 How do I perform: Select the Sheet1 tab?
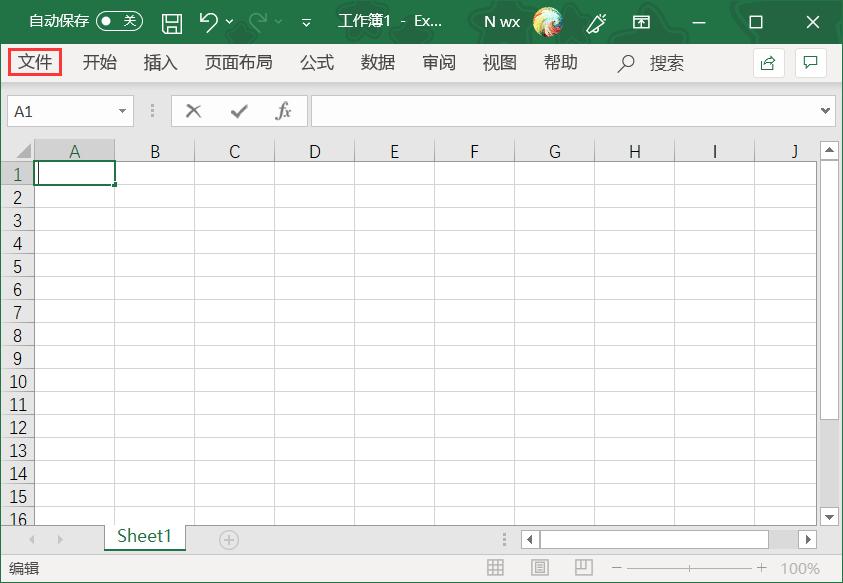point(144,537)
